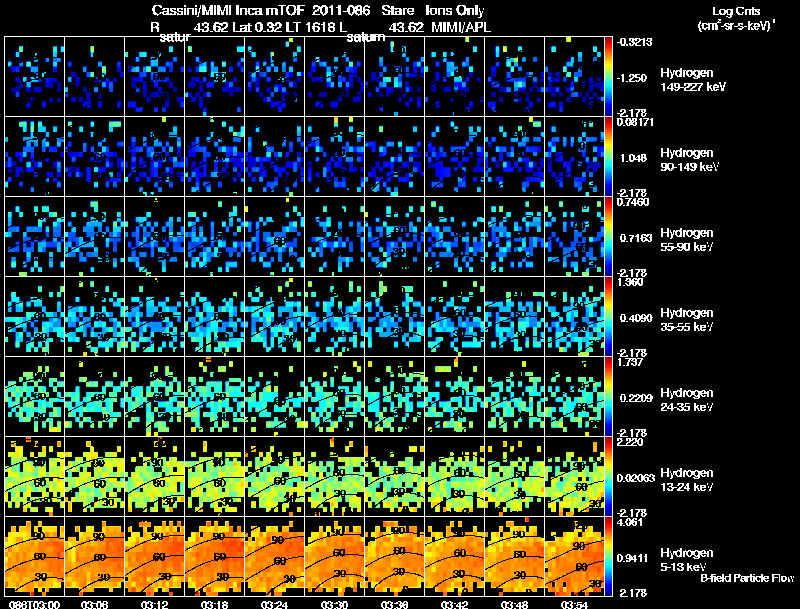800x609 pixels.
Task: Open the 13-24 keV panel at 03:30
Action: [x=335, y=476]
